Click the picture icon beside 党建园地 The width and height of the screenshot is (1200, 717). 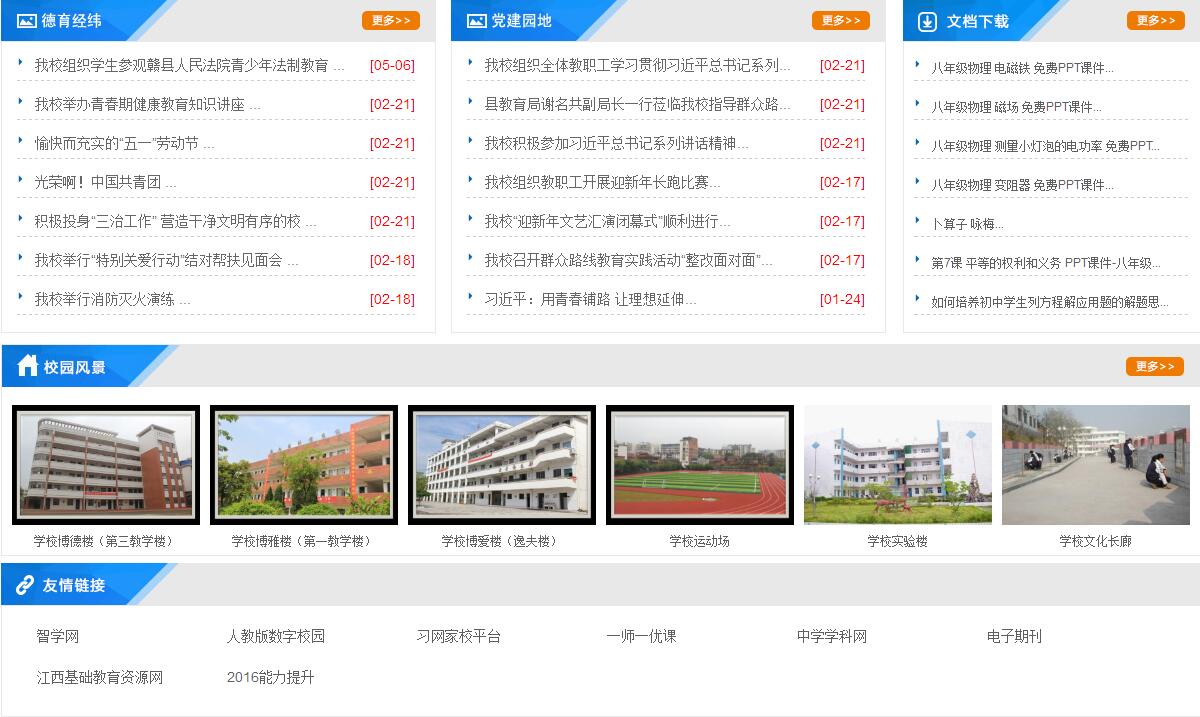(476, 21)
